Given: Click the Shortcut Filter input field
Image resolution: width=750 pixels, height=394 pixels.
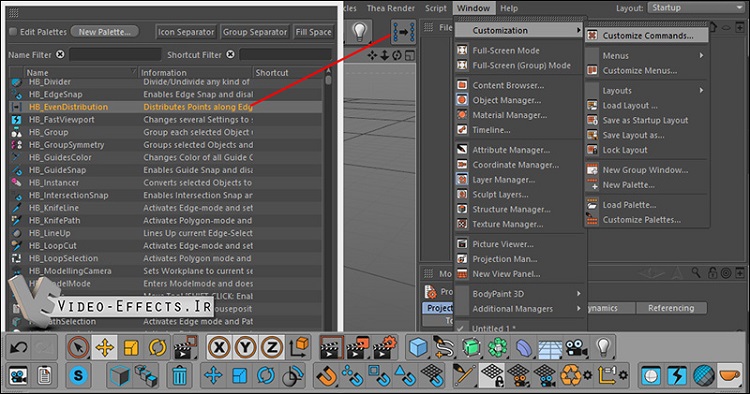Looking at the screenshot, I should pyautogui.click(x=285, y=55).
